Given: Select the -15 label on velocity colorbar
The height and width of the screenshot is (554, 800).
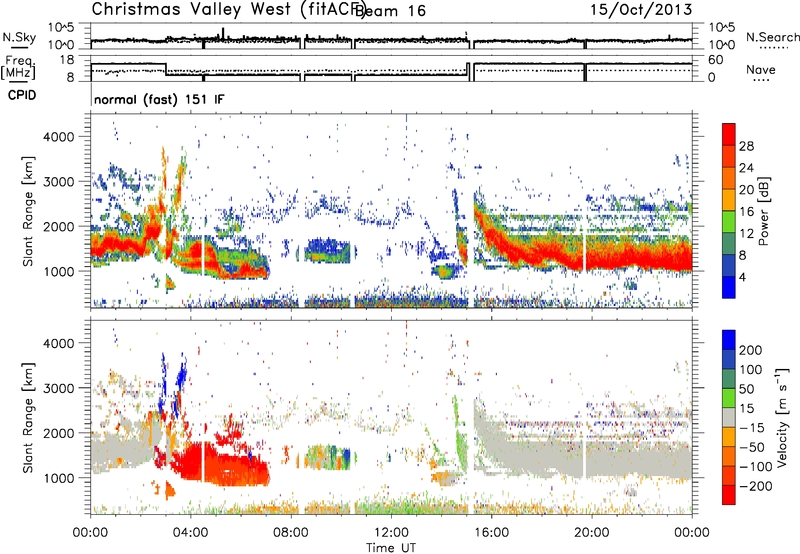Looking at the screenshot, I should [x=752, y=428].
